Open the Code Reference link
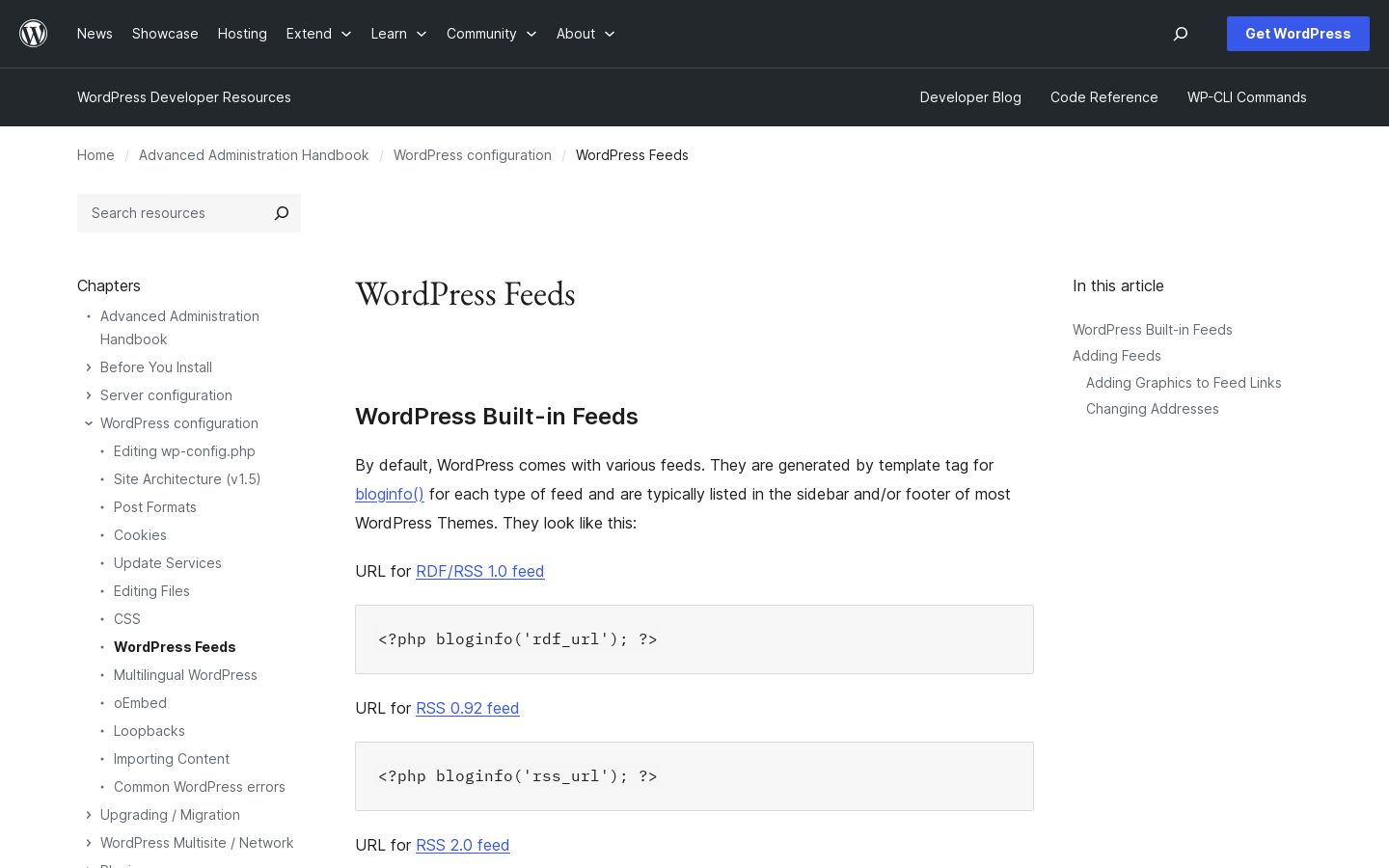1389x868 pixels. [1103, 97]
